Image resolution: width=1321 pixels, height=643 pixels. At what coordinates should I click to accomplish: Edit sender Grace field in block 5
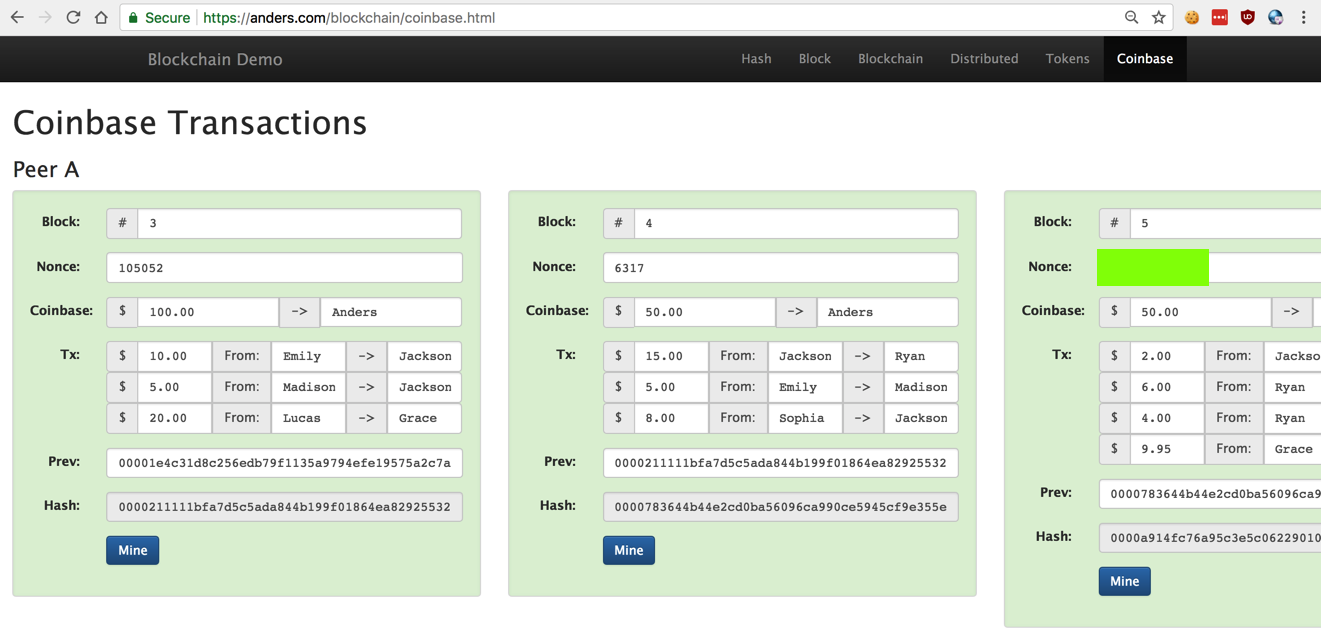[1292, 449]
